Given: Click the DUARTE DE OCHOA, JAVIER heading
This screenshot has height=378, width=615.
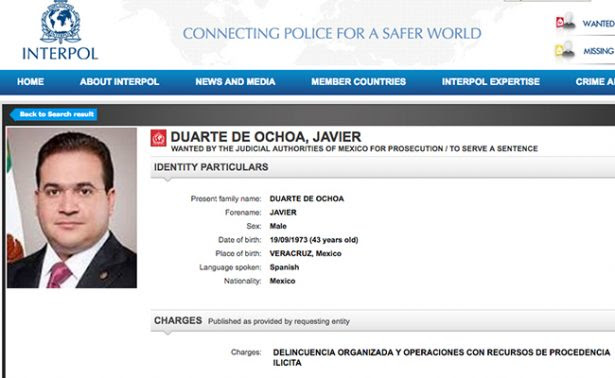Looking at the screenshot, I should pos(266,137).
